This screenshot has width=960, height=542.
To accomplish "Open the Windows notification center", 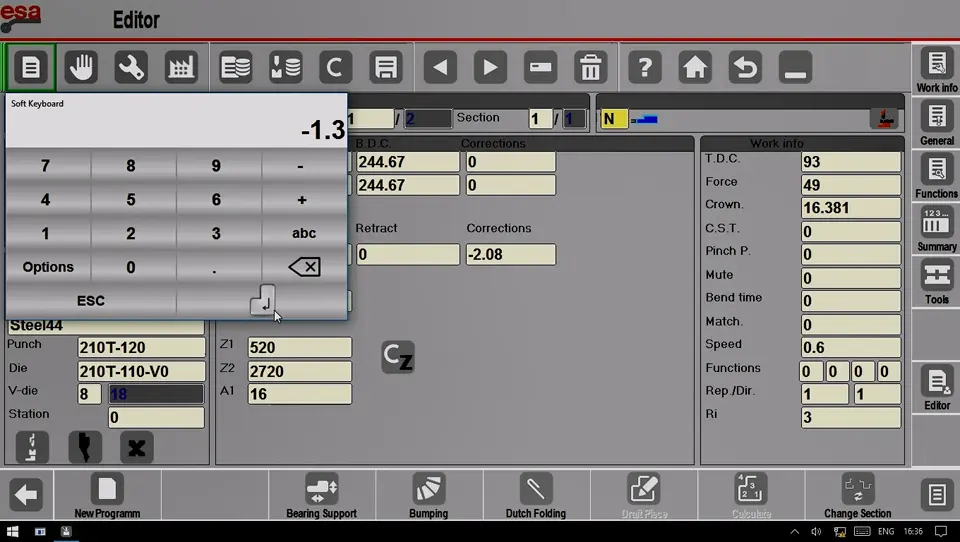I will 941,531.
